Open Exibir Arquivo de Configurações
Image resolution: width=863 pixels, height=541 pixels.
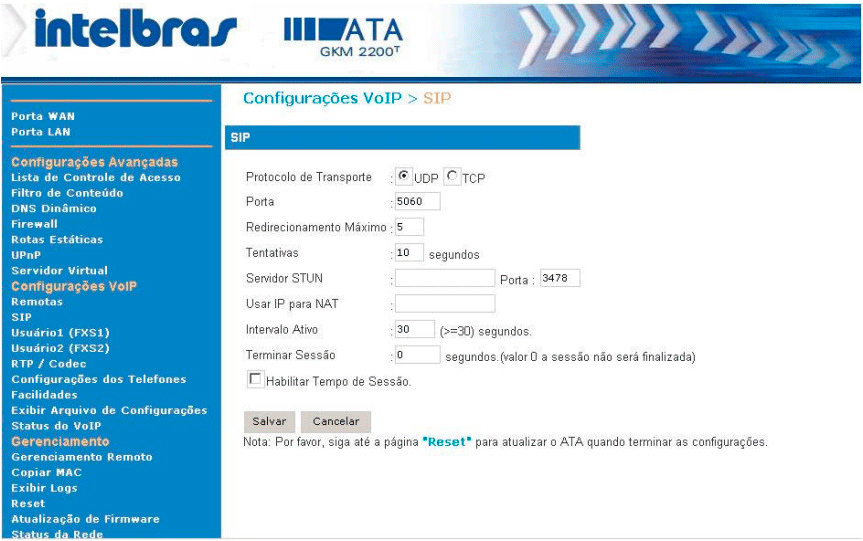click(110, 410)
